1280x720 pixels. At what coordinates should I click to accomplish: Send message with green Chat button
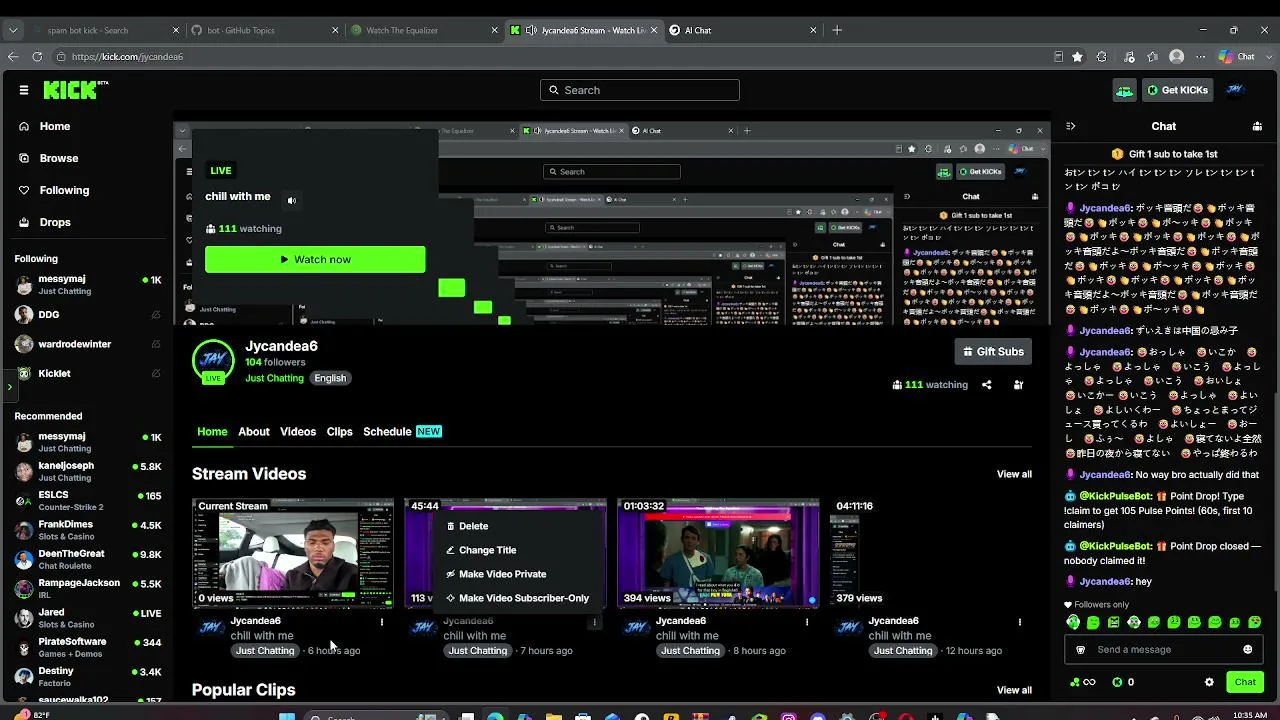[x=1245, y=682]
